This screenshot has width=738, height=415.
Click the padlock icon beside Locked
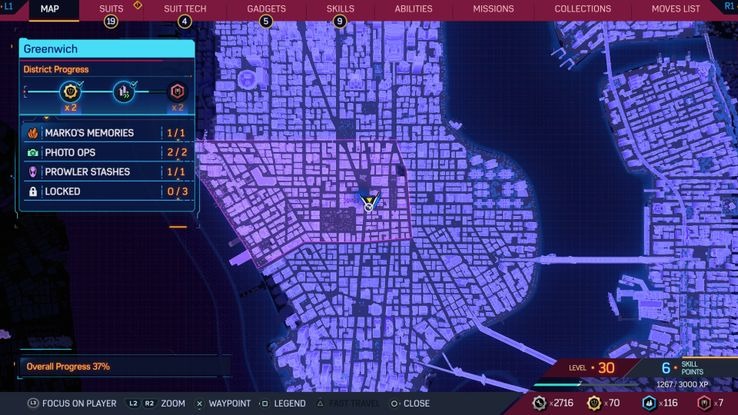(33, 191)
